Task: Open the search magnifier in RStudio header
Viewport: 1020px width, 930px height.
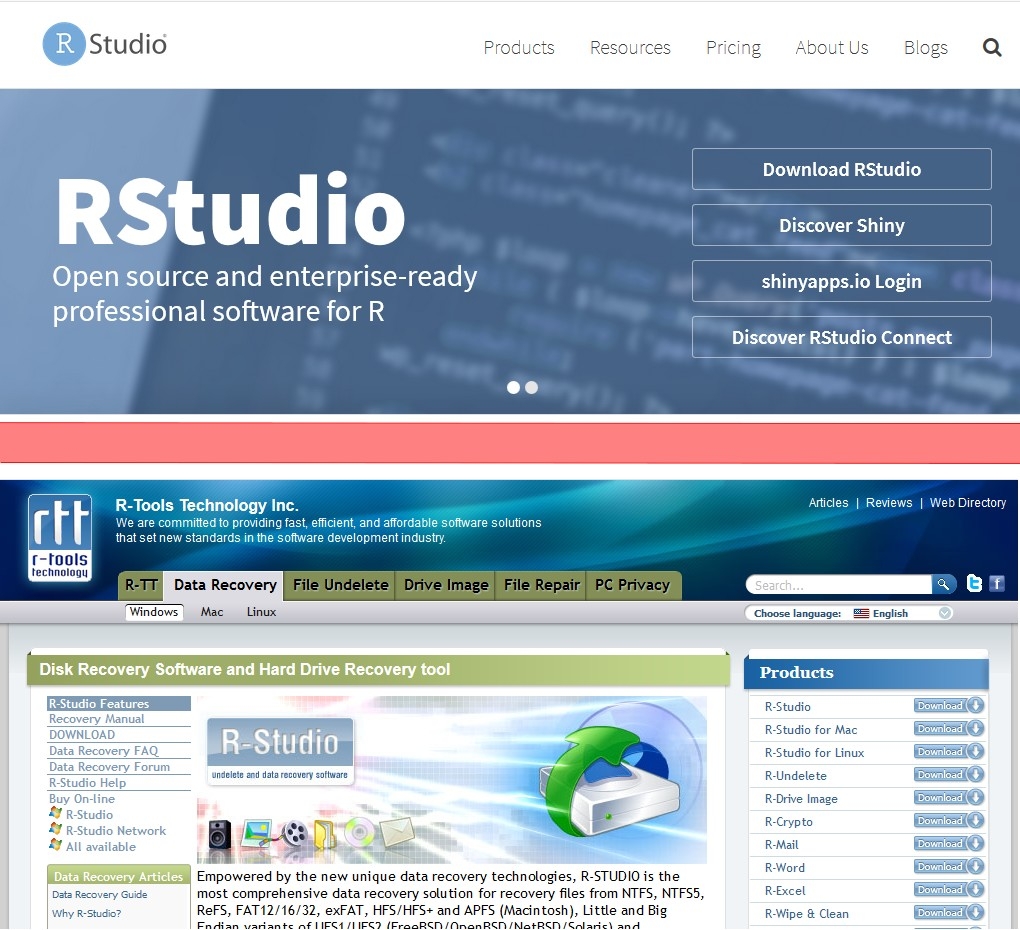Action: click(x=991, y=47)
